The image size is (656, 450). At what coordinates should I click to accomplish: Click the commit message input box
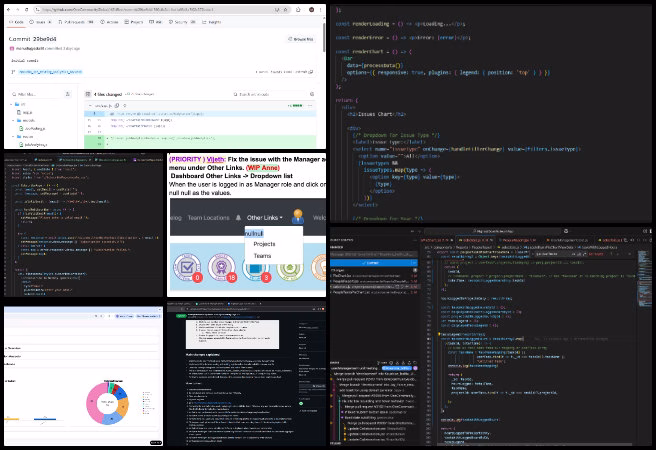tap(374, 254)
